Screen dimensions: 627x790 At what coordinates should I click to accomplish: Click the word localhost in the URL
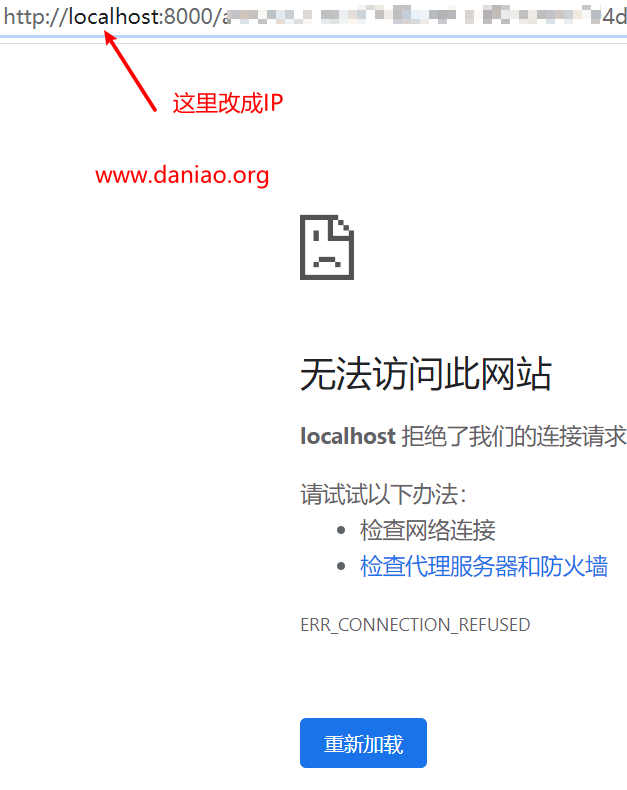click(114, 17)
